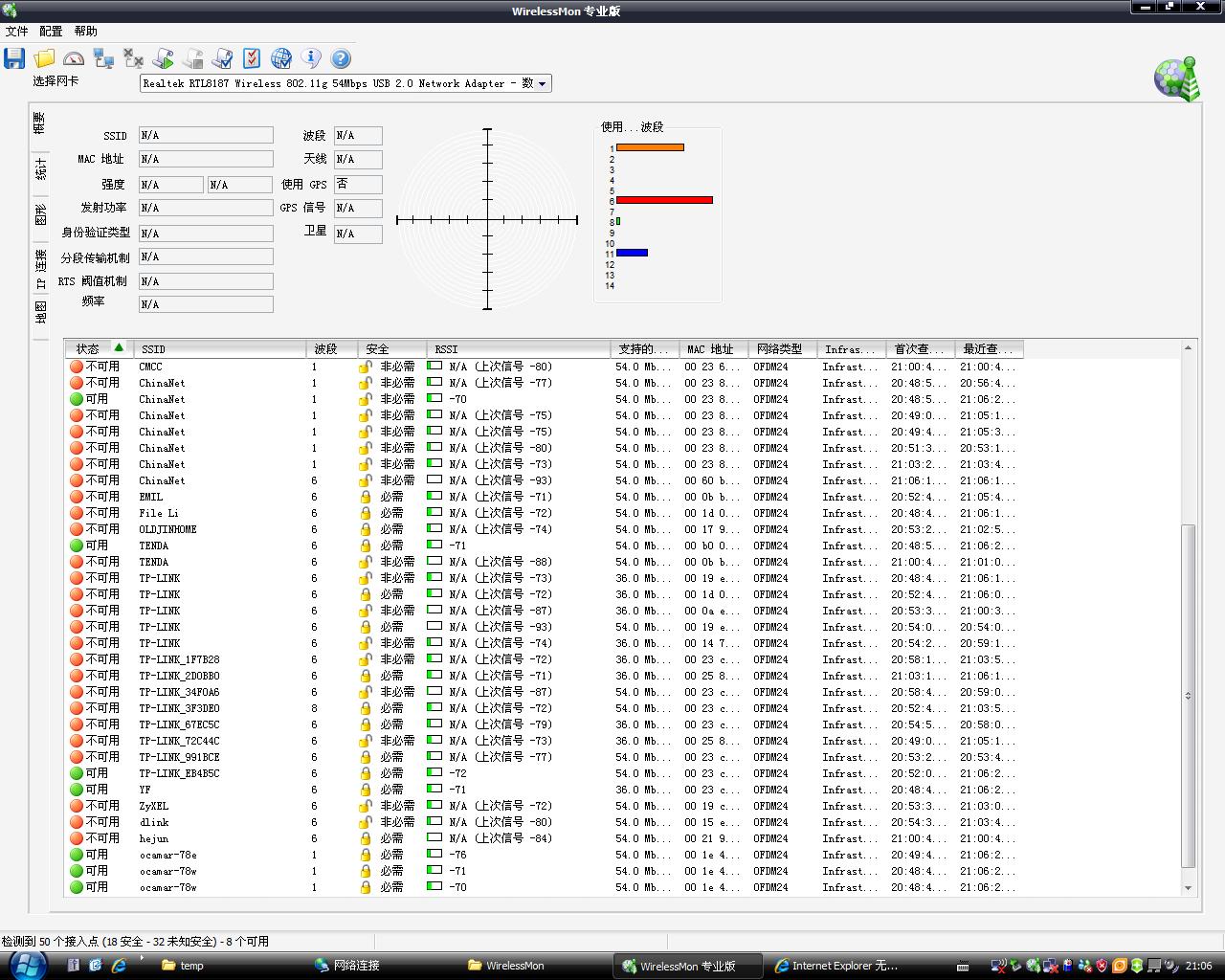Image resolution: width=1225 pixels, height=980 pixels.
Task: Click the greyed scroll stop icon
Action: [x=193, y=58]
